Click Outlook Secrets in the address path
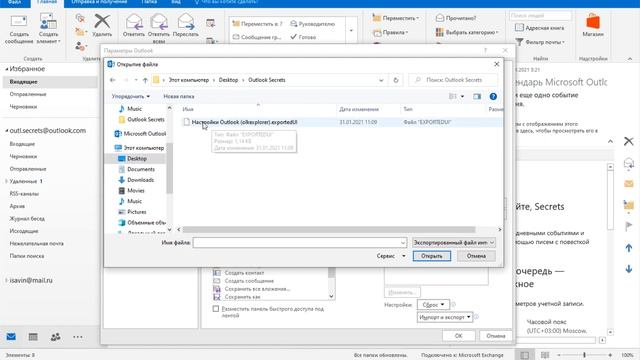The image size is (640, 360). click(x=267, y=80)
